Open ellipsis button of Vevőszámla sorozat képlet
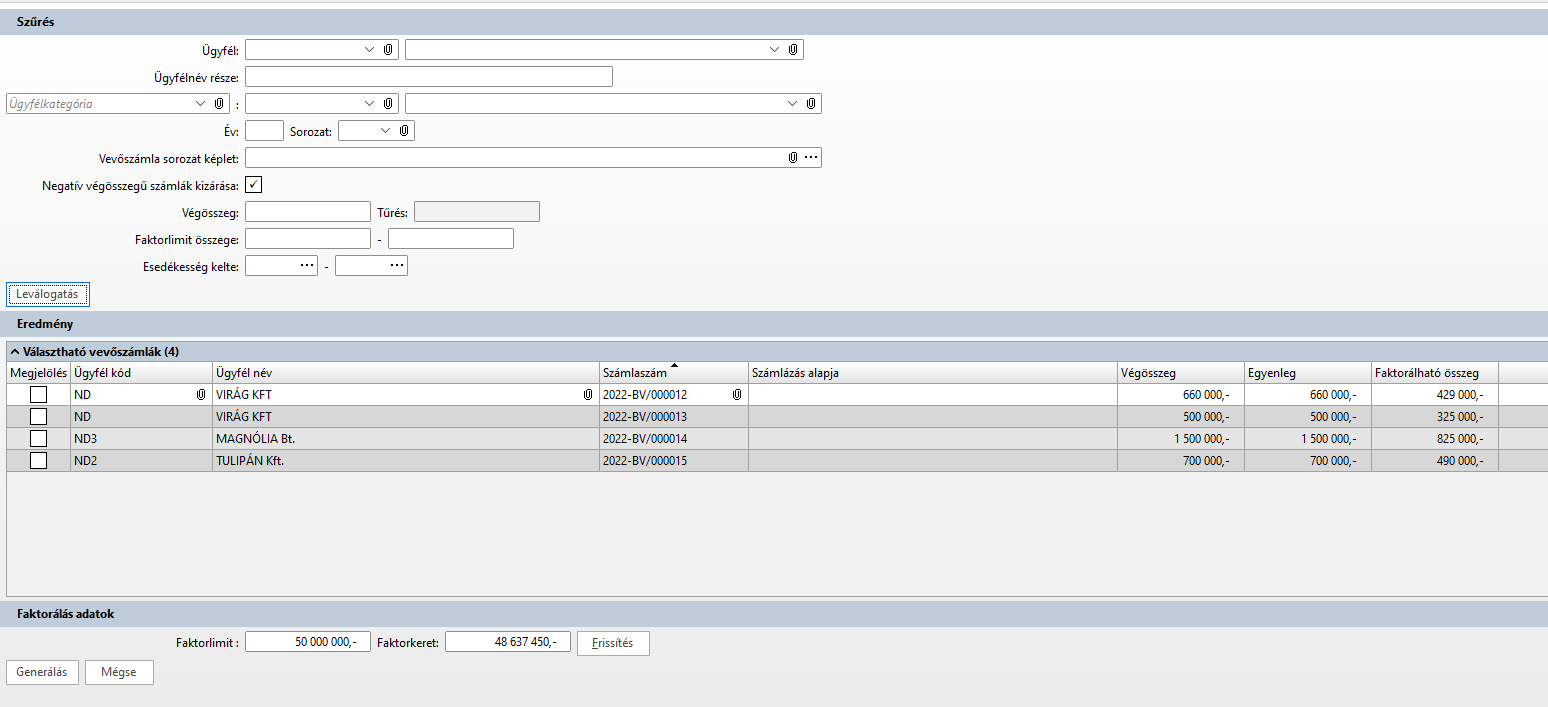This screenshot has height=707, width=1548. click(x=811, y=157)
